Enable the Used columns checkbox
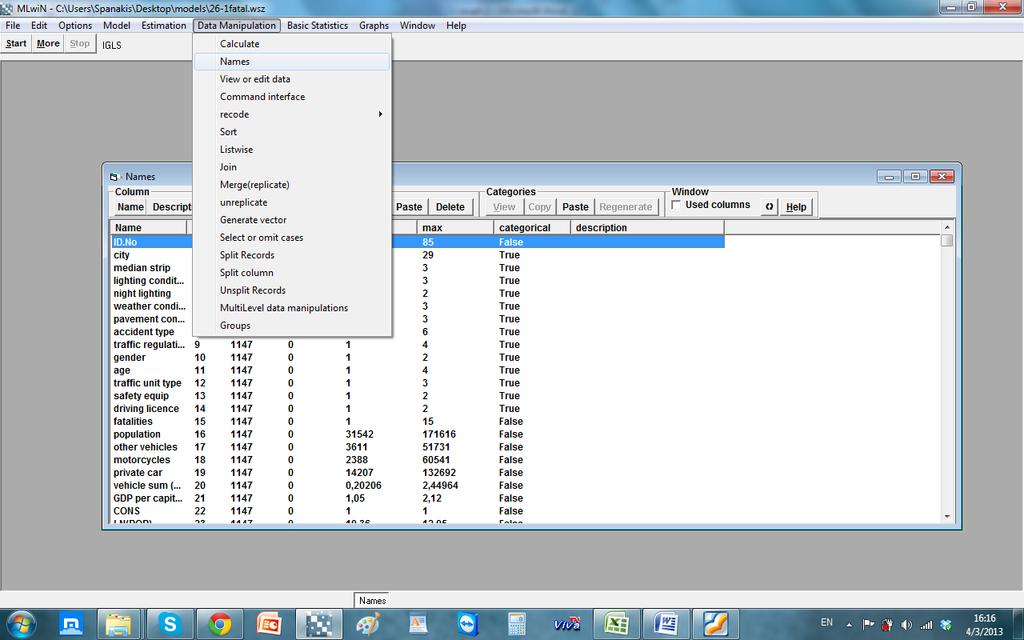This screenshot has height=640, width=1024. (677, 205)
